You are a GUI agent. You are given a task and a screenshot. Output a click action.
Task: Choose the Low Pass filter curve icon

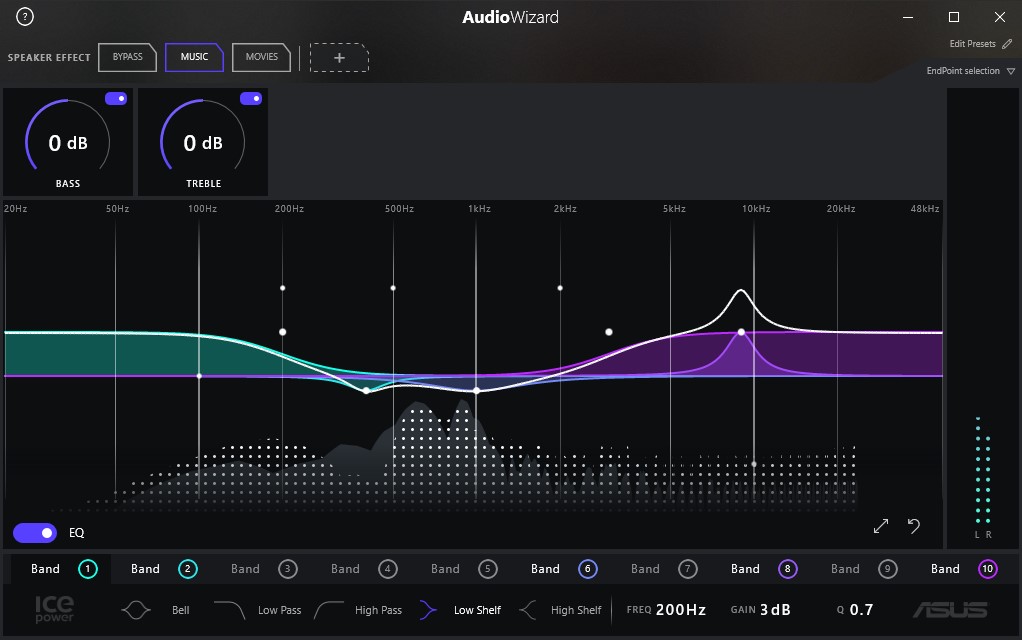[x=230, y=610]
